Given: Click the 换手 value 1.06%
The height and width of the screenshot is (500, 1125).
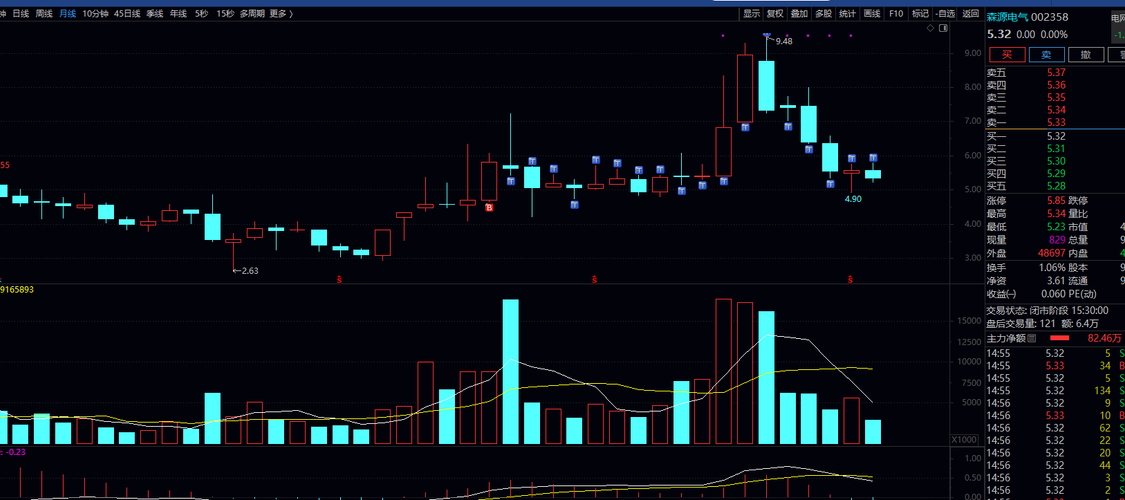Looking at the screenshot, I should (x=1053, y=267).
